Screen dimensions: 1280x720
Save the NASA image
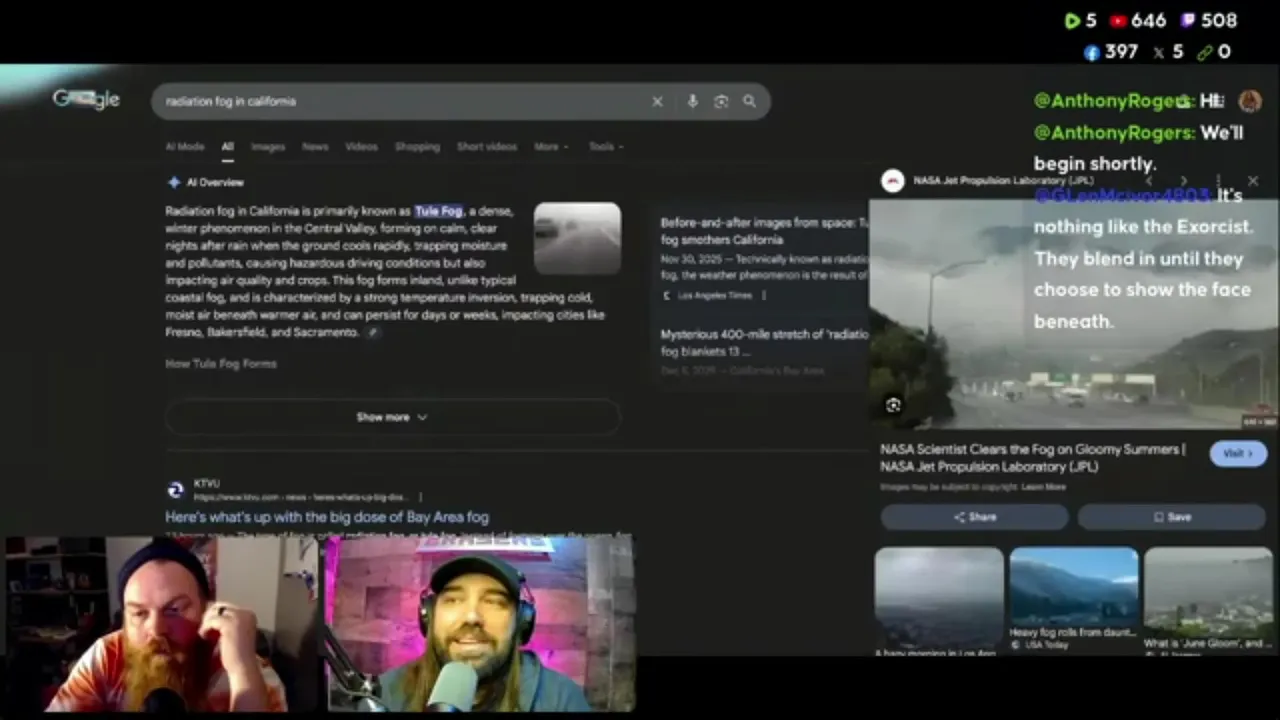1172,517
